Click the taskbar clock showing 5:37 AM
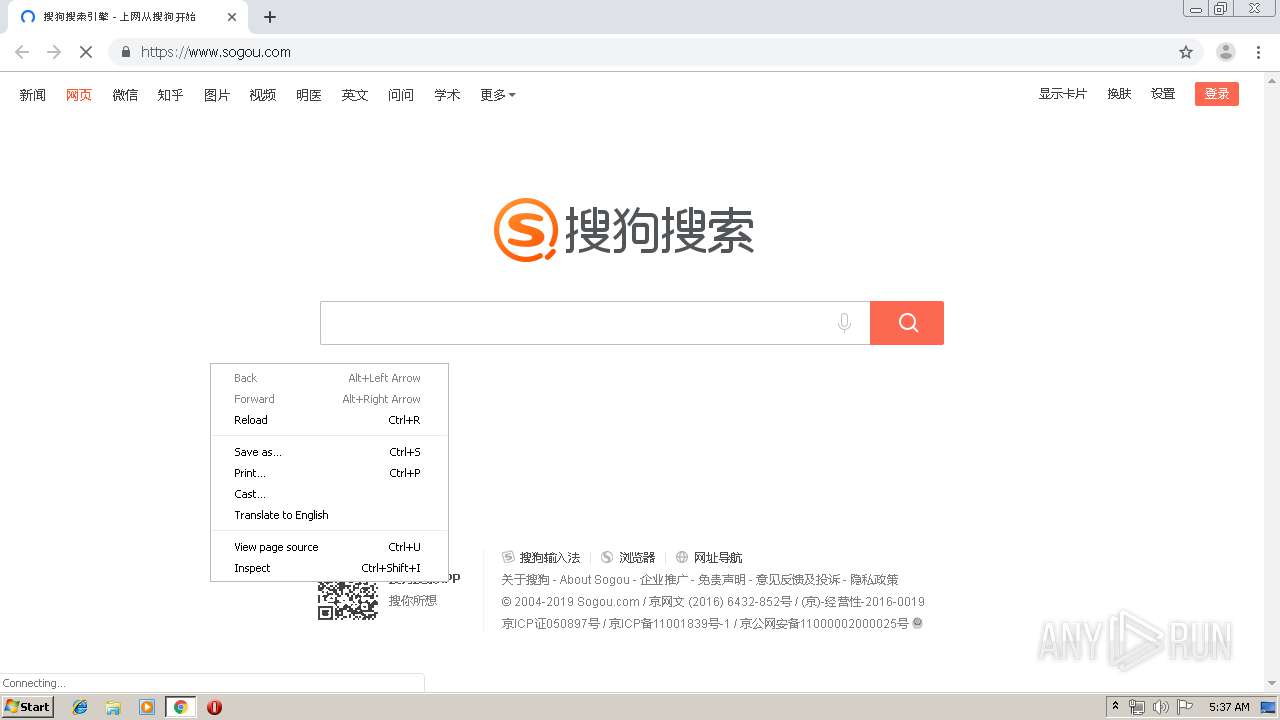The image size is (1280, 720). click(x=1229, y=707)
